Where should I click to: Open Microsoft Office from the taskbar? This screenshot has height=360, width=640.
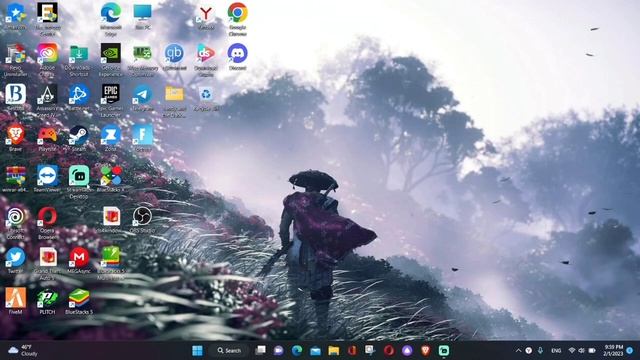352,351
